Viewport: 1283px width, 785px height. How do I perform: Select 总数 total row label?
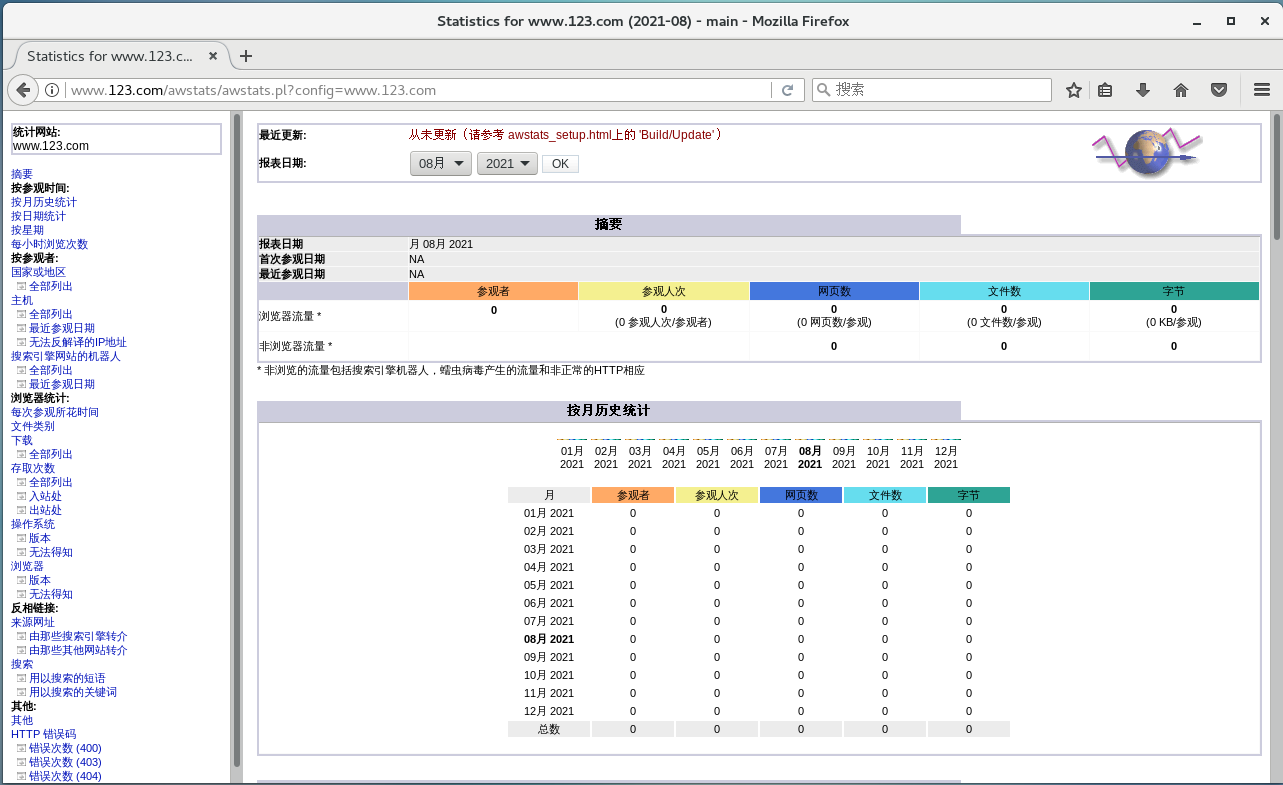[549, 729]
